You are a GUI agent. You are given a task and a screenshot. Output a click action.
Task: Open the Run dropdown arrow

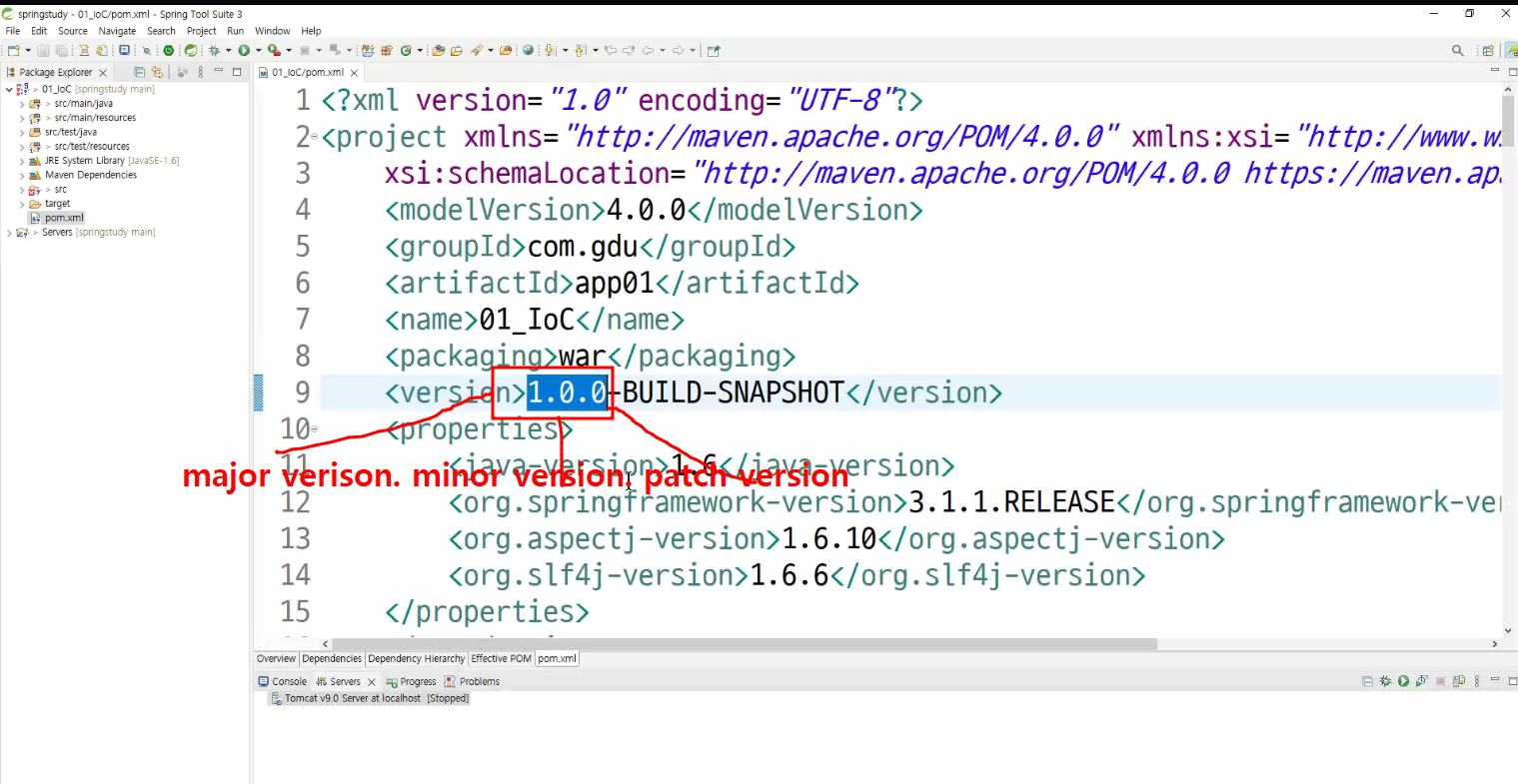pyautogui.click(x=258, y=50)
